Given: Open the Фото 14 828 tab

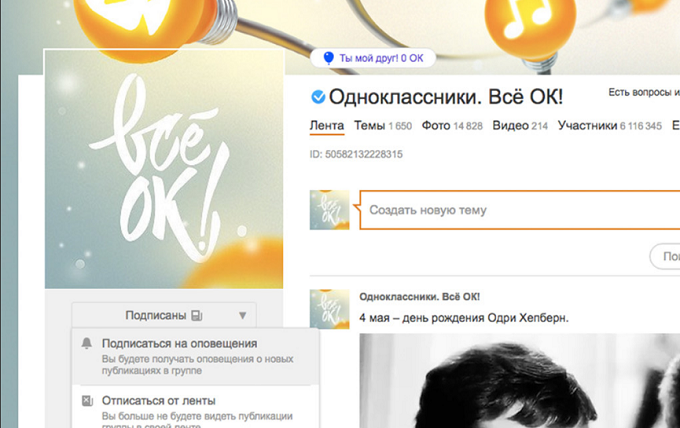Looking at the screenshot, I should point(452,126).
